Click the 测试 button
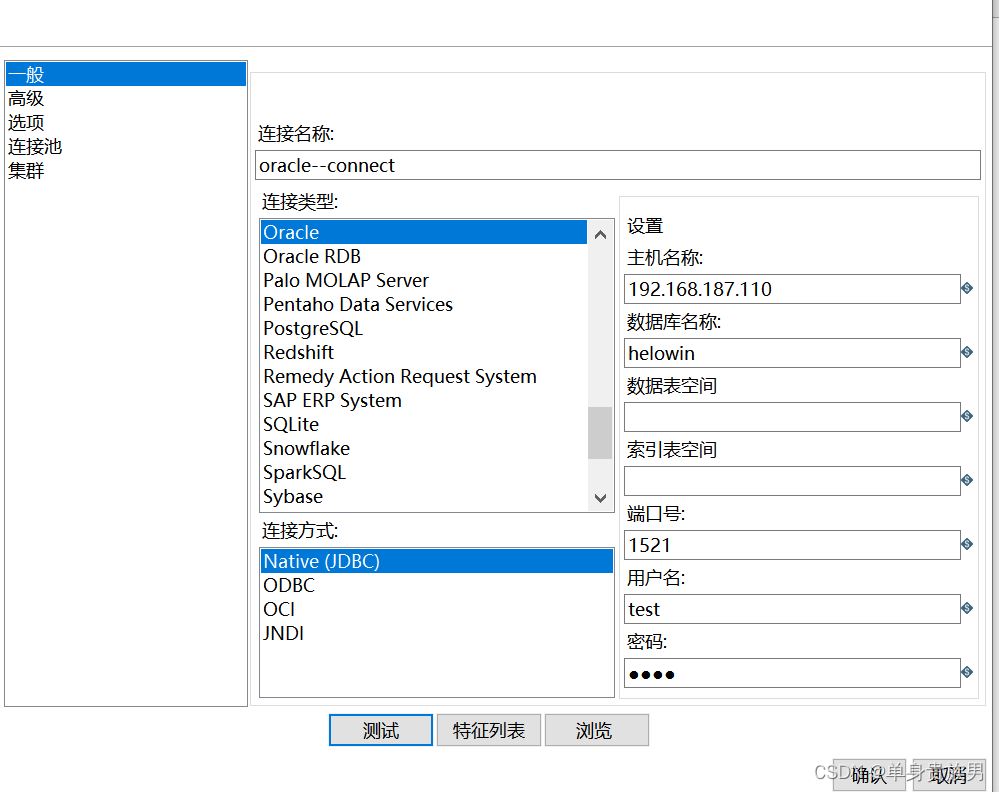 381,730
